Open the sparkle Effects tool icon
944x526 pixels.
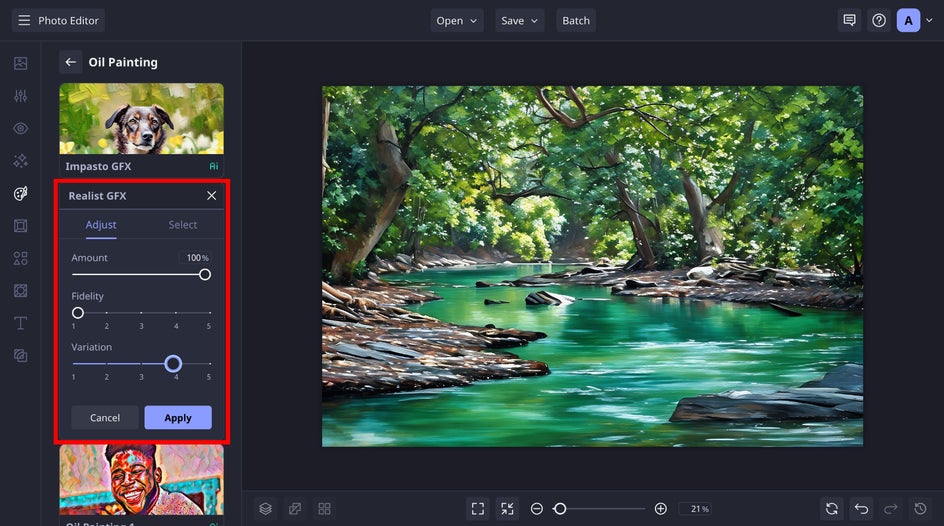point(20,161)
